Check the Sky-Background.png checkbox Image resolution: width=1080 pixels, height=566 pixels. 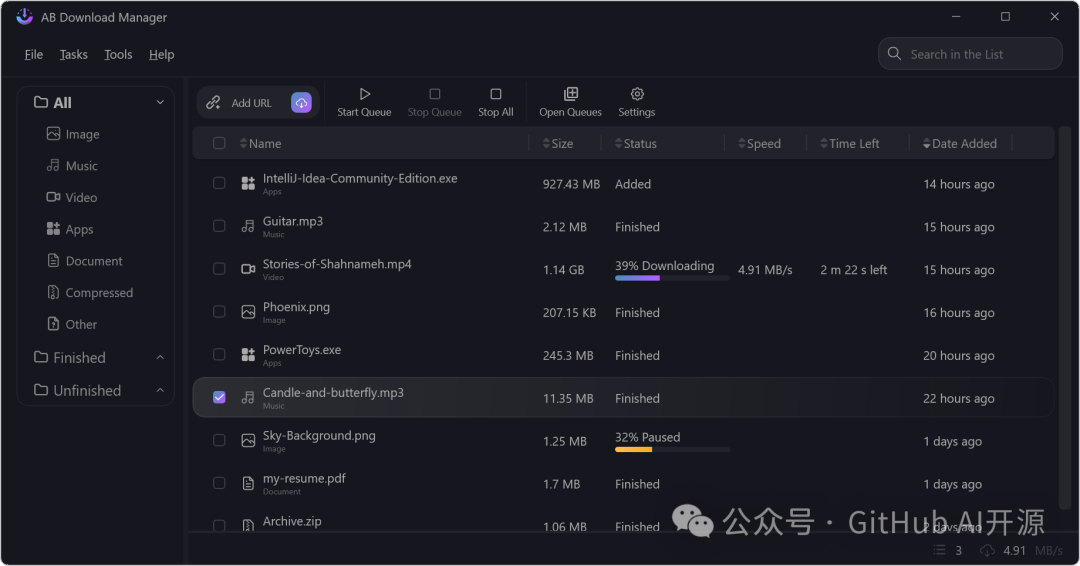(219, 441)
